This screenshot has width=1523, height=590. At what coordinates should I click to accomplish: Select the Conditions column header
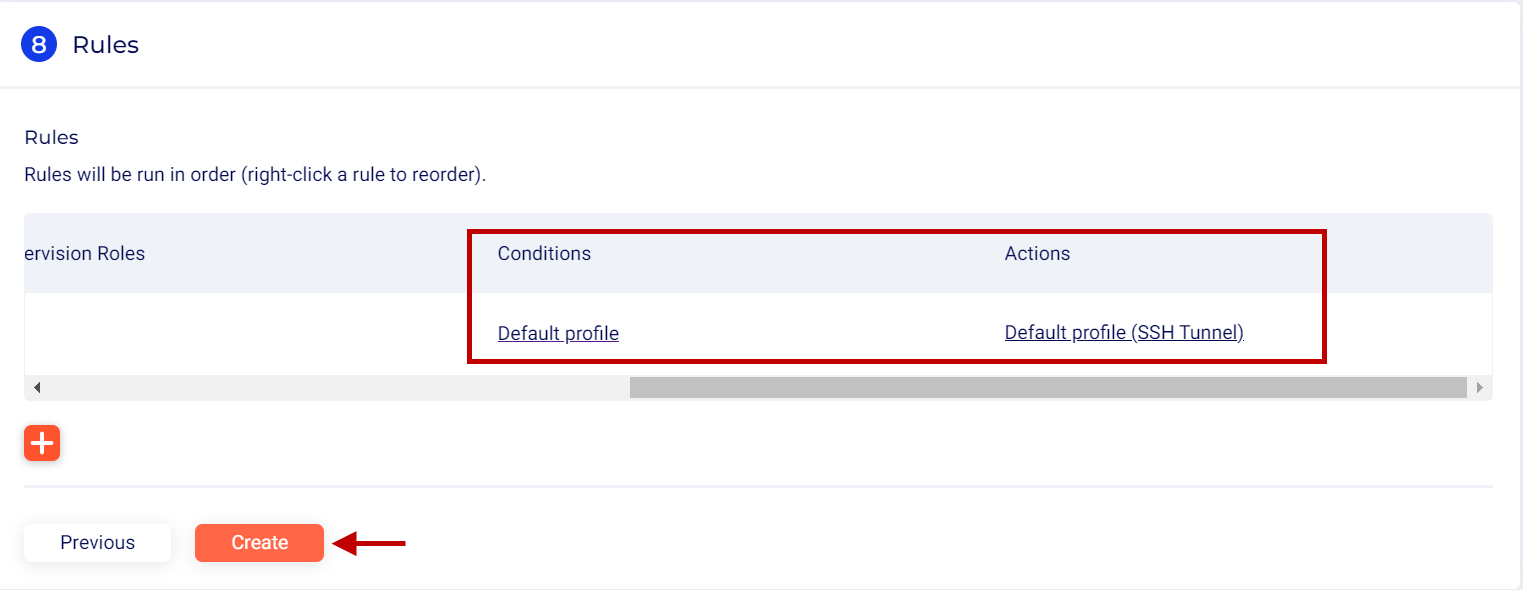click(x=544, y=254)
